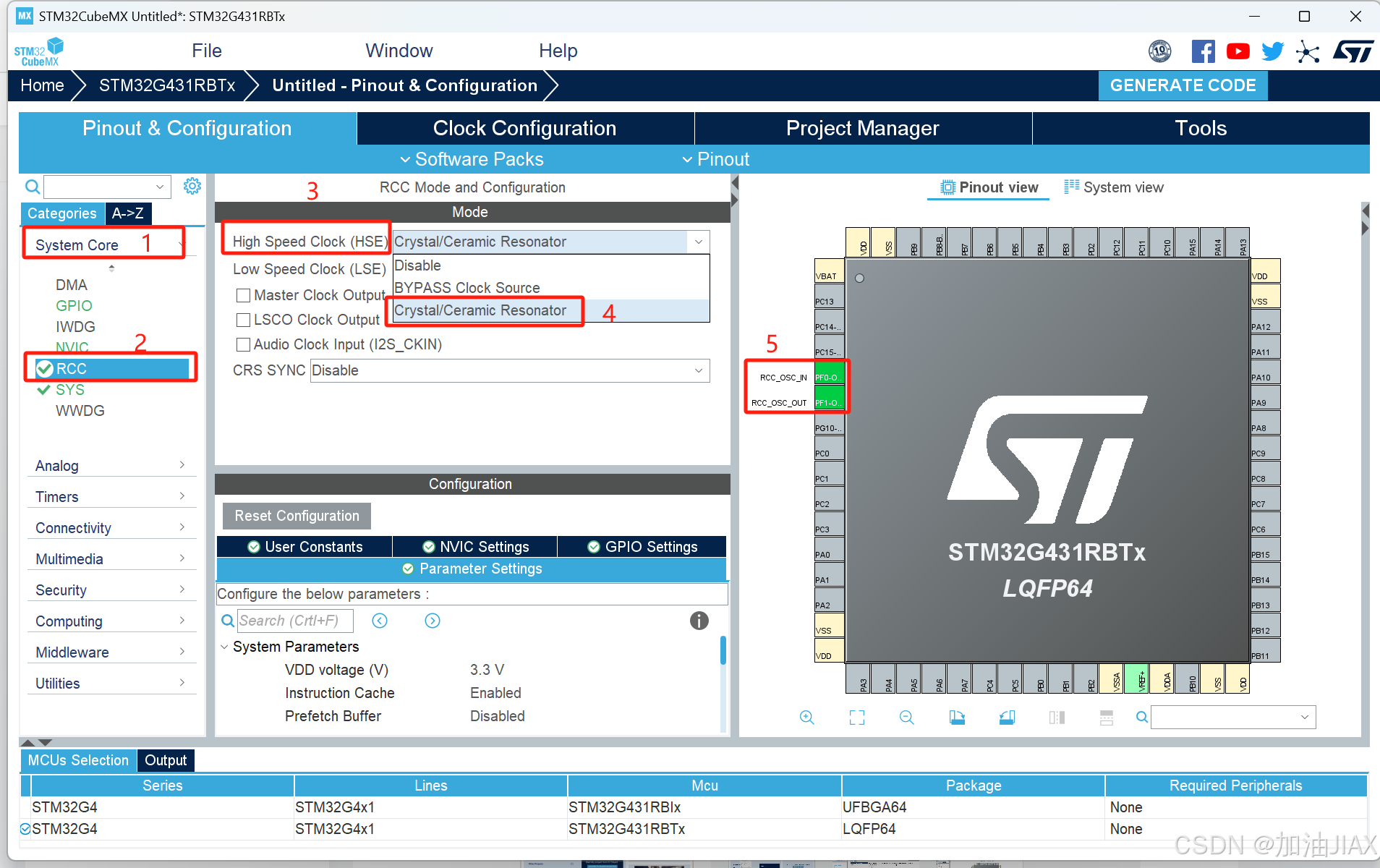Viewport: 1380px width, 868px height.
Task: Zoom in on the chip pinout view
Action: [806, 717]
